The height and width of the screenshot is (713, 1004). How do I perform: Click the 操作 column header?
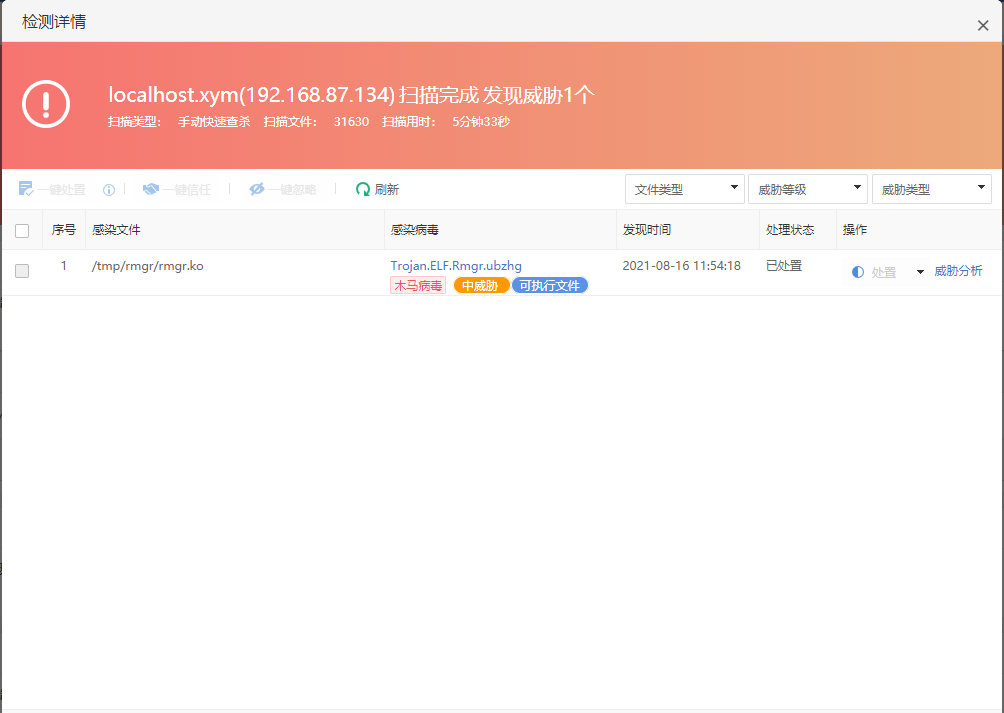point(855,230)
